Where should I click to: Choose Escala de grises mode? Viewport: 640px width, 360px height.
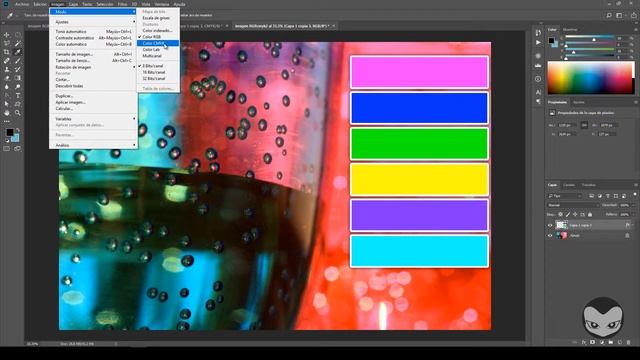tap(158, 18)
